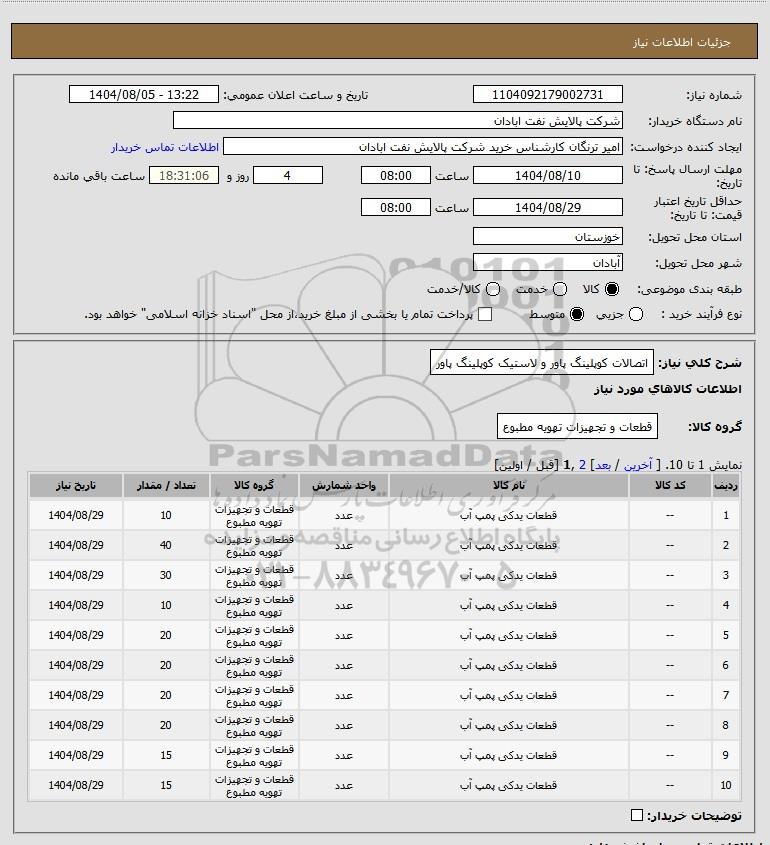This screenshot has height=845, width=770.
Task: Select the شرح کلی نیاز text box
Action: pyautogui.click(x=542, y=363)
